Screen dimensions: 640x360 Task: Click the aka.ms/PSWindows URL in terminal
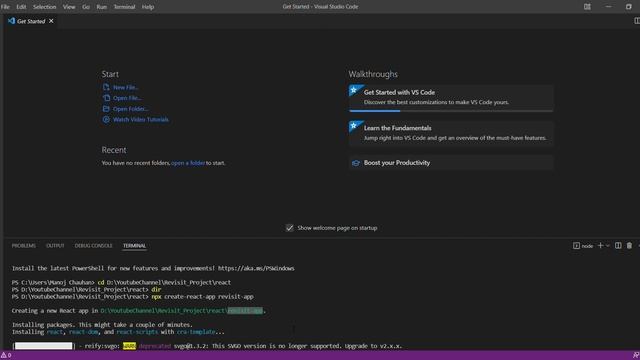coord(256,268)
